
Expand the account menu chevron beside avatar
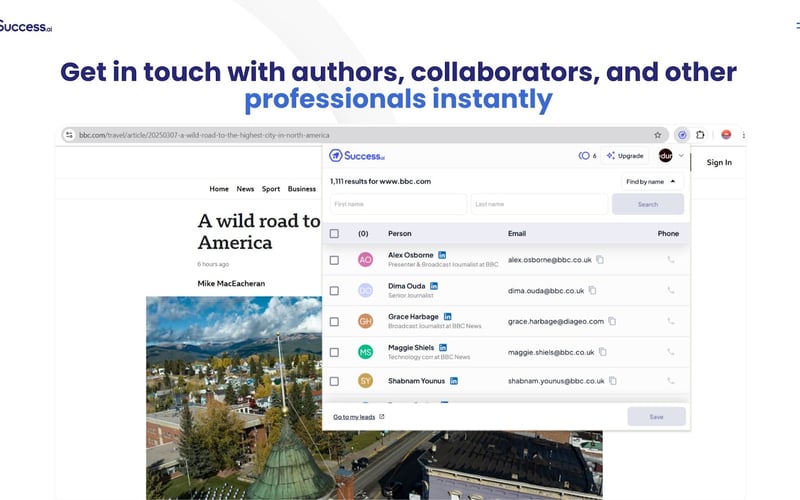coord(681,156)
